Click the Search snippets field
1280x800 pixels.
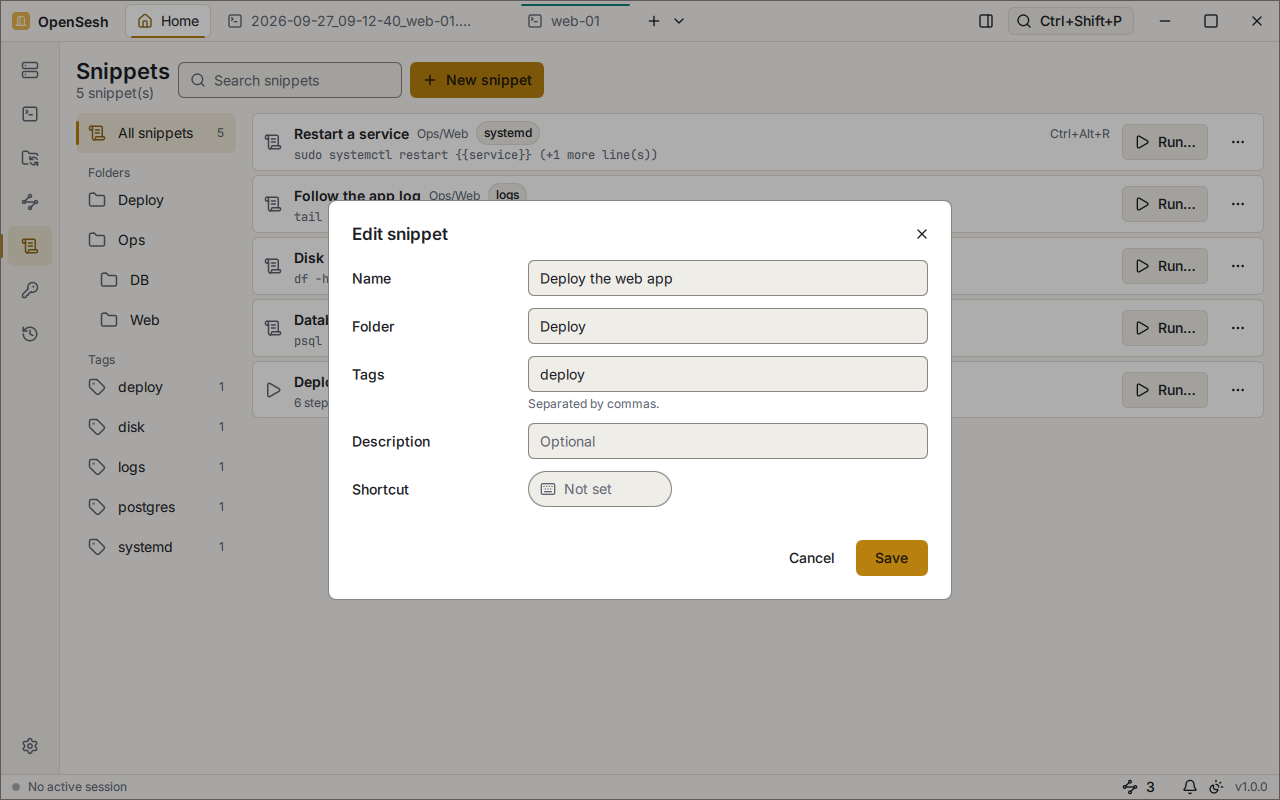pyautogui.click(x=290, y=80)
